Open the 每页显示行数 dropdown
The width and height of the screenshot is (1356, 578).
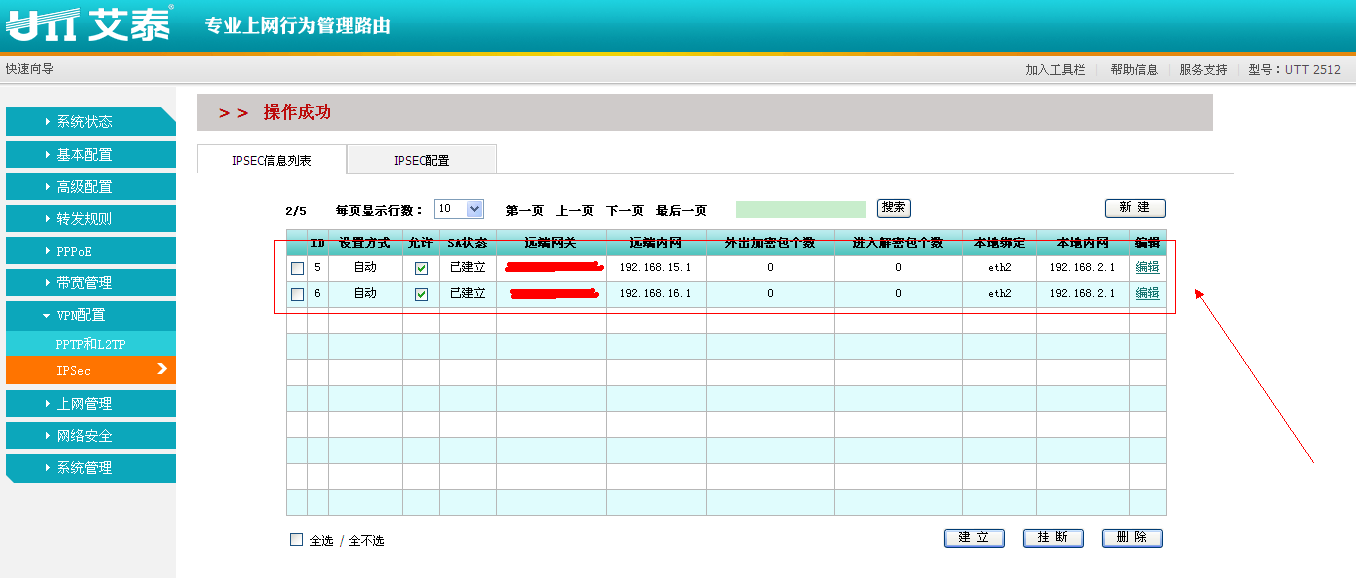point(460,209)
